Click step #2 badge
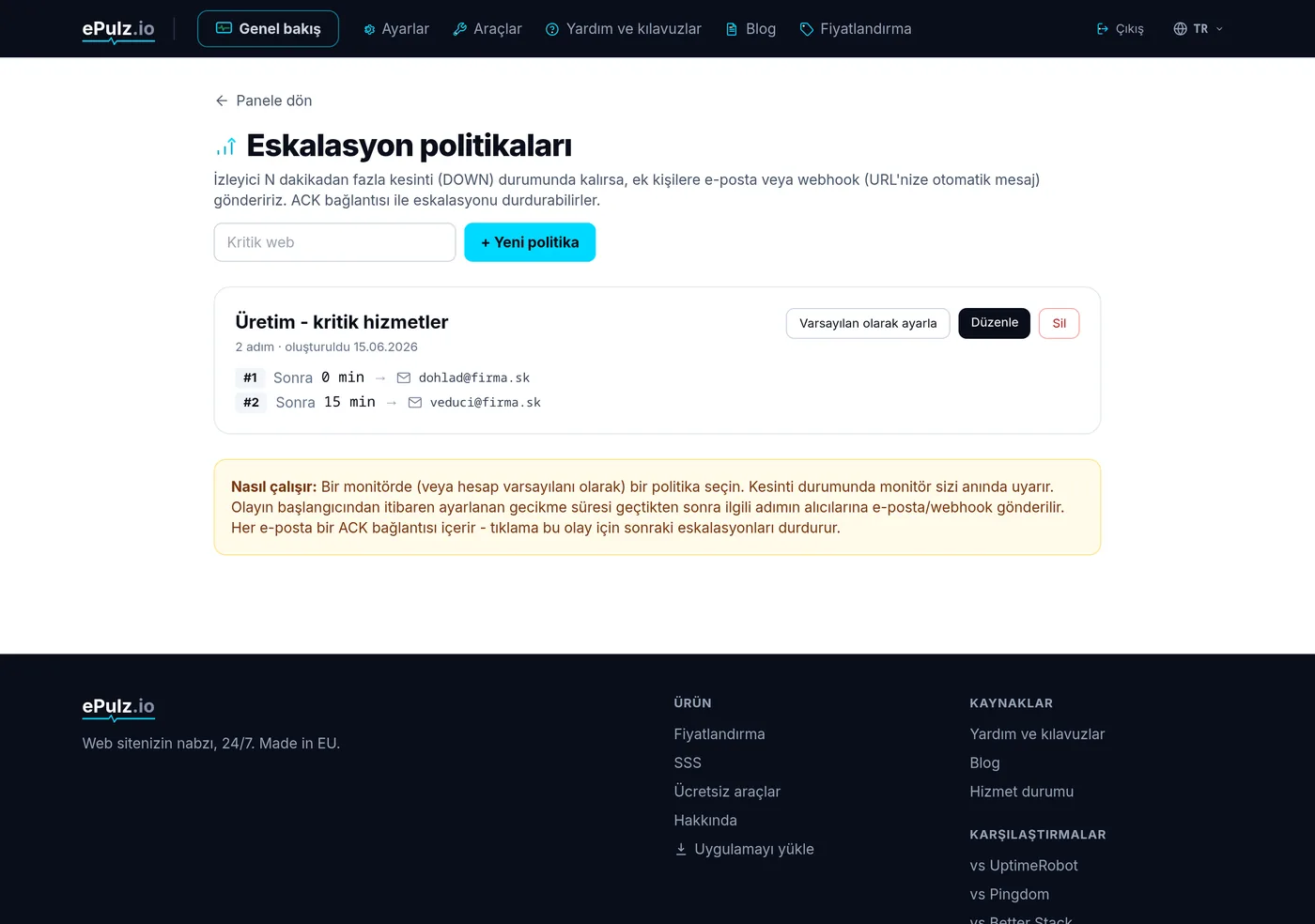 click(251, 402)
